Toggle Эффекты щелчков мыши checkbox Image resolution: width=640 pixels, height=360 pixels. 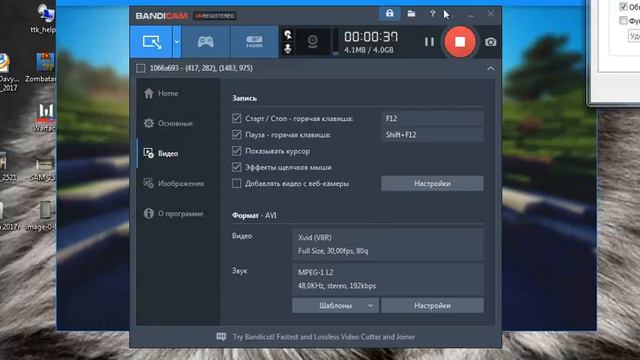(236, 167)
